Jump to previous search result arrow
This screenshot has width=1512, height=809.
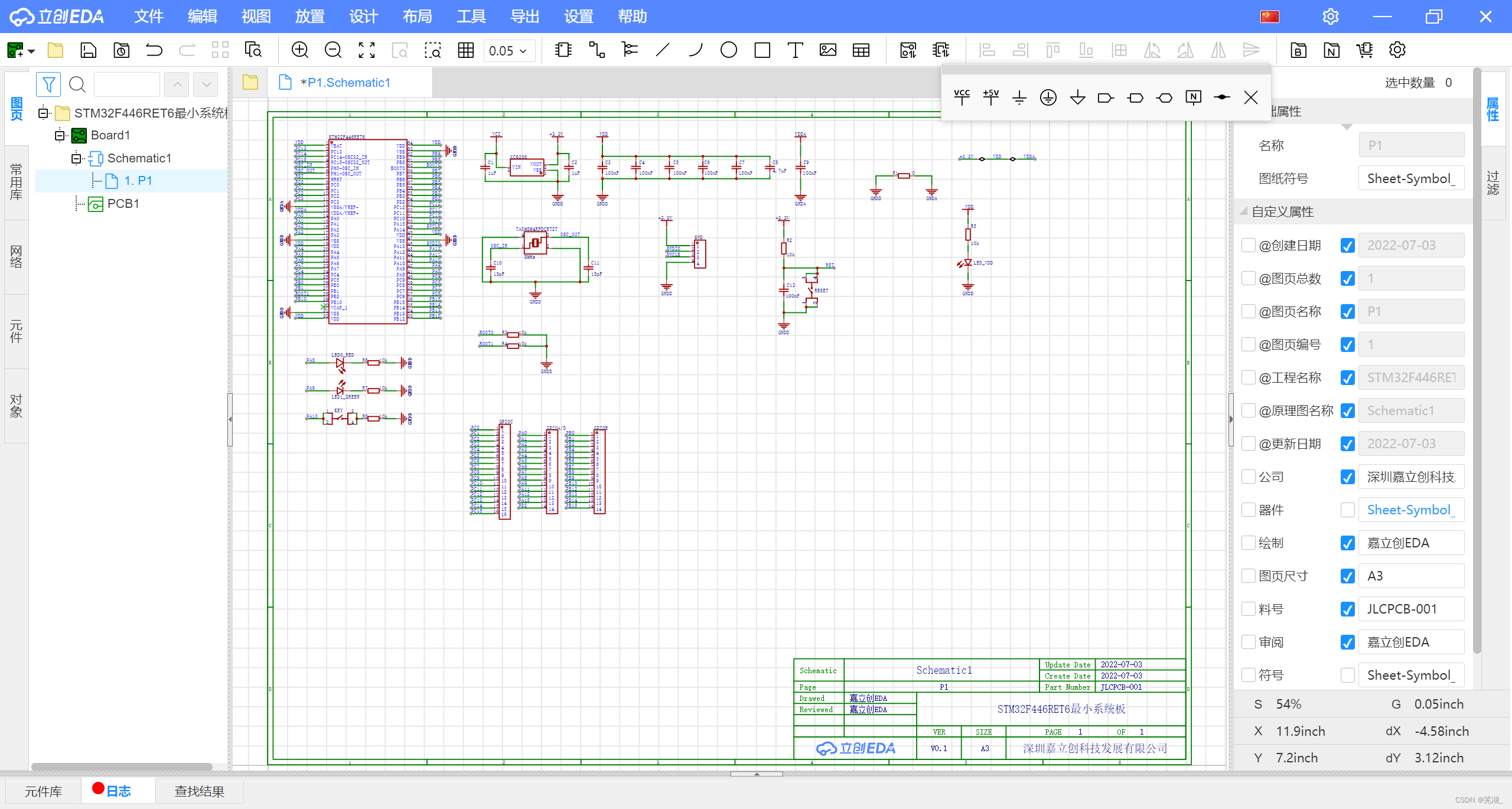(x=177, y=84)
